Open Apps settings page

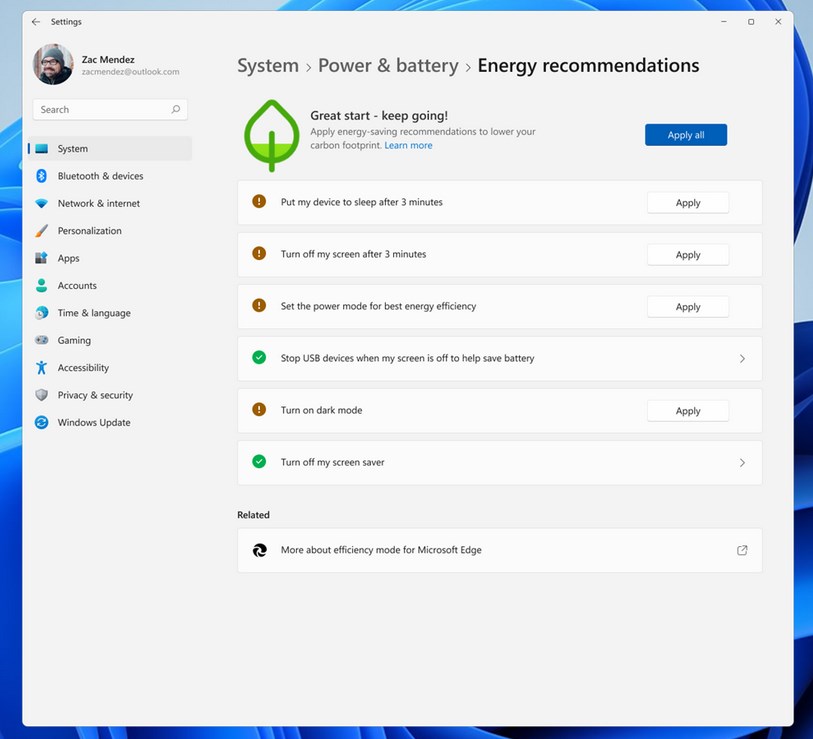tap(68, 258)
